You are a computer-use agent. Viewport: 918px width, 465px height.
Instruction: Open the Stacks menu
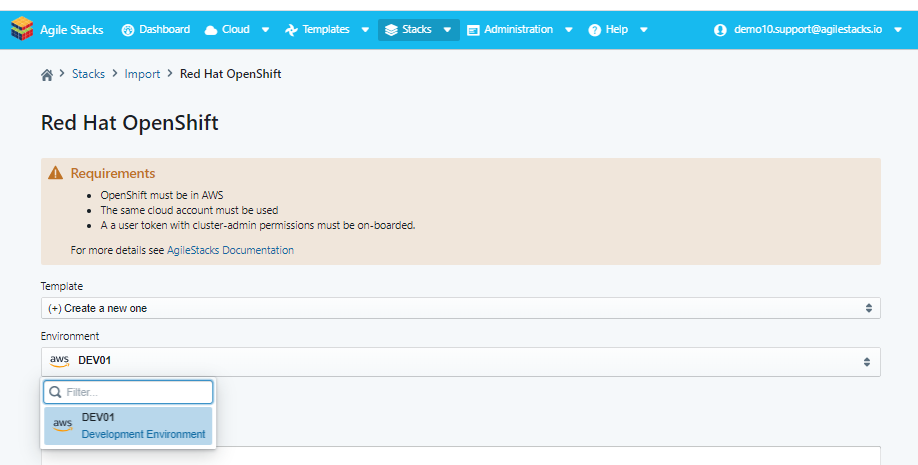pyautogui.click(x=418, y=29)
